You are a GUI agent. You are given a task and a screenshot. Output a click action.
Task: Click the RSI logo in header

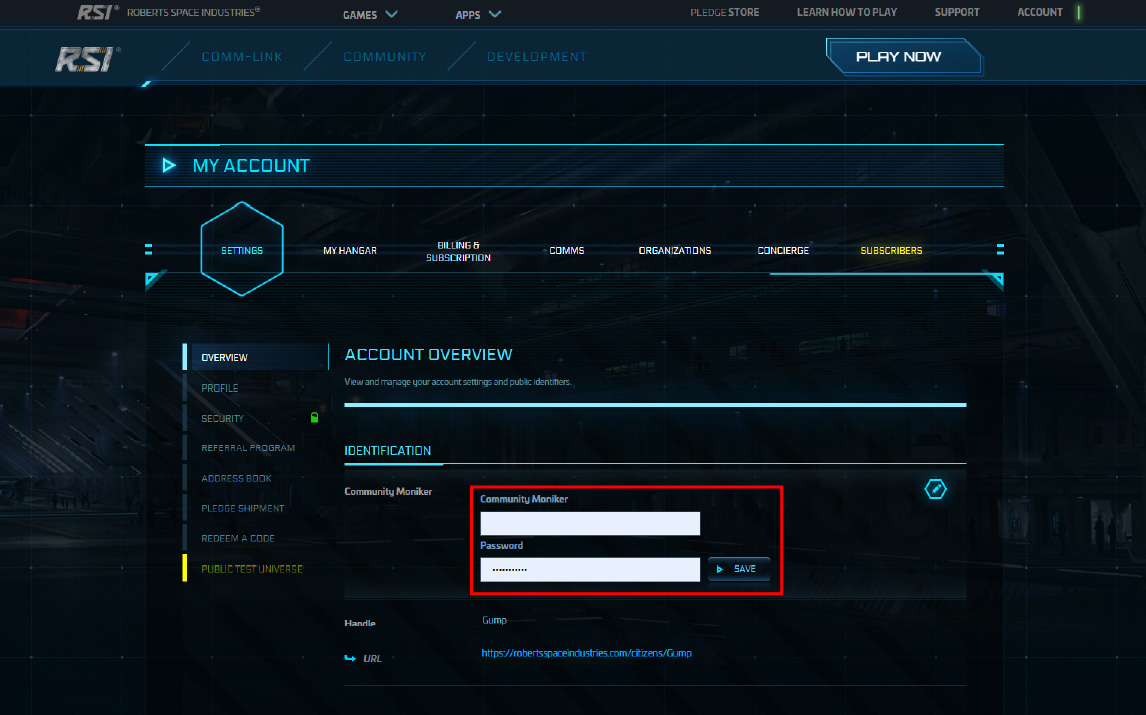[x=87, y=58]
